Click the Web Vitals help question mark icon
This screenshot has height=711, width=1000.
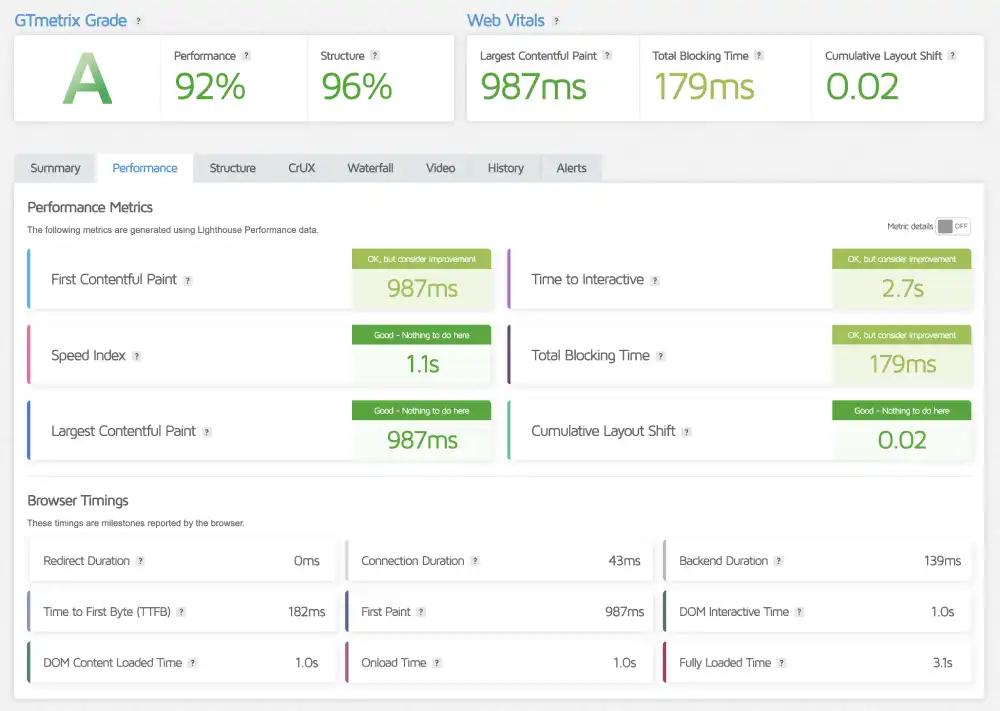coord(558,19)
